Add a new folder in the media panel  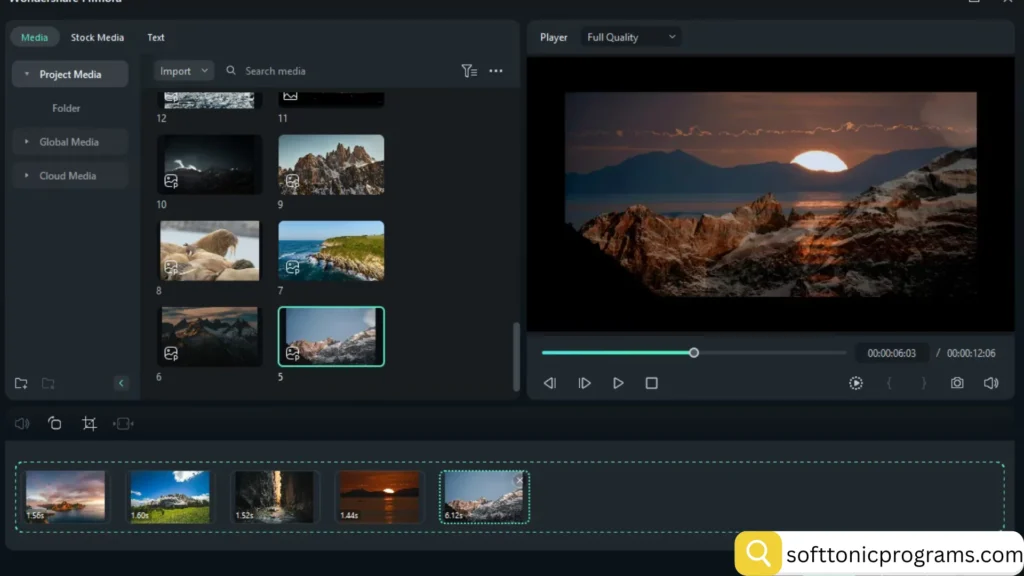21,383
